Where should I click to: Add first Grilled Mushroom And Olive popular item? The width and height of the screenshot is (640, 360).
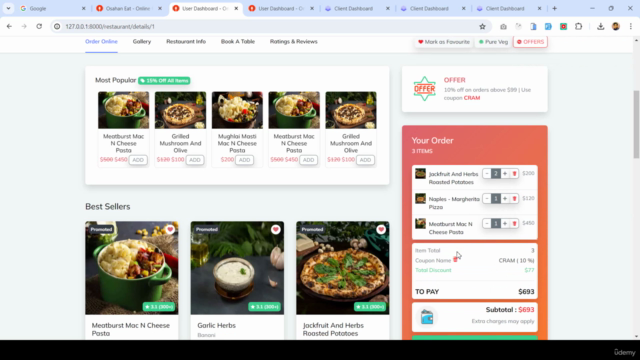click(195, 160)
